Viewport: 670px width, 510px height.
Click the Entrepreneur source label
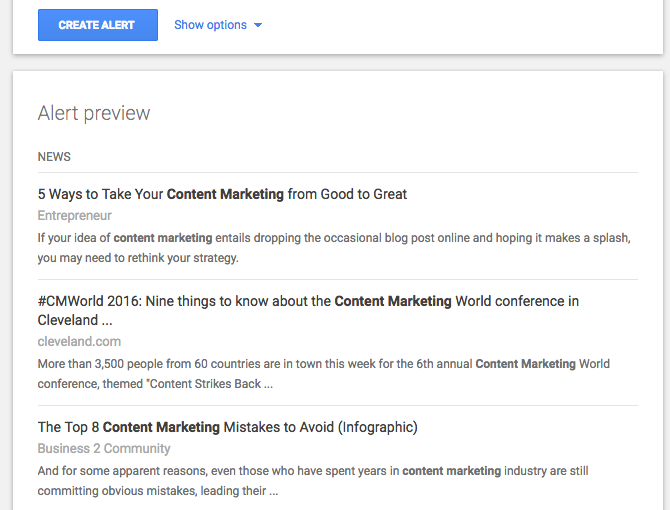click(x=75, y=215)
